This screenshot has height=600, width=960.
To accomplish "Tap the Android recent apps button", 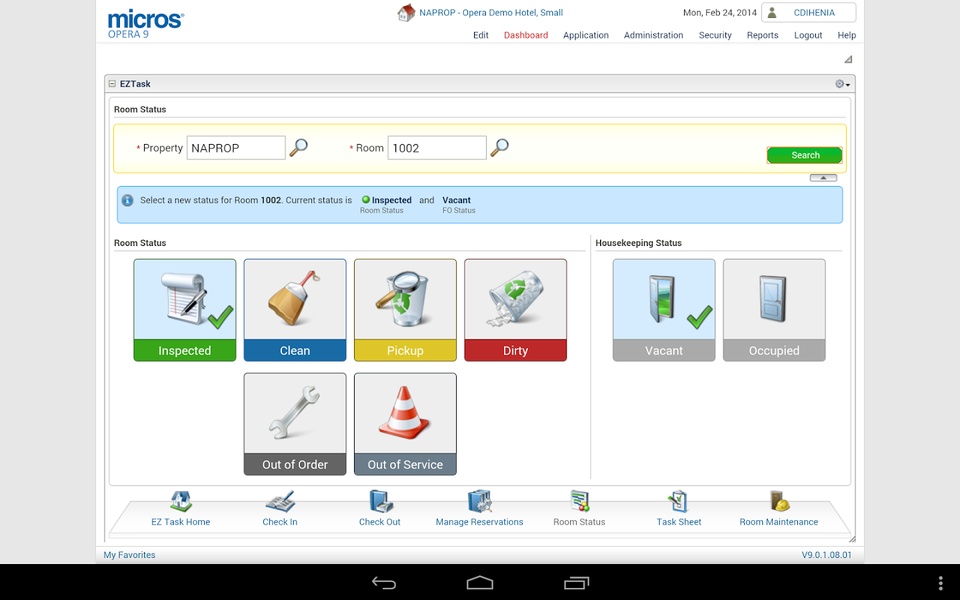I will tap(576, 583).
